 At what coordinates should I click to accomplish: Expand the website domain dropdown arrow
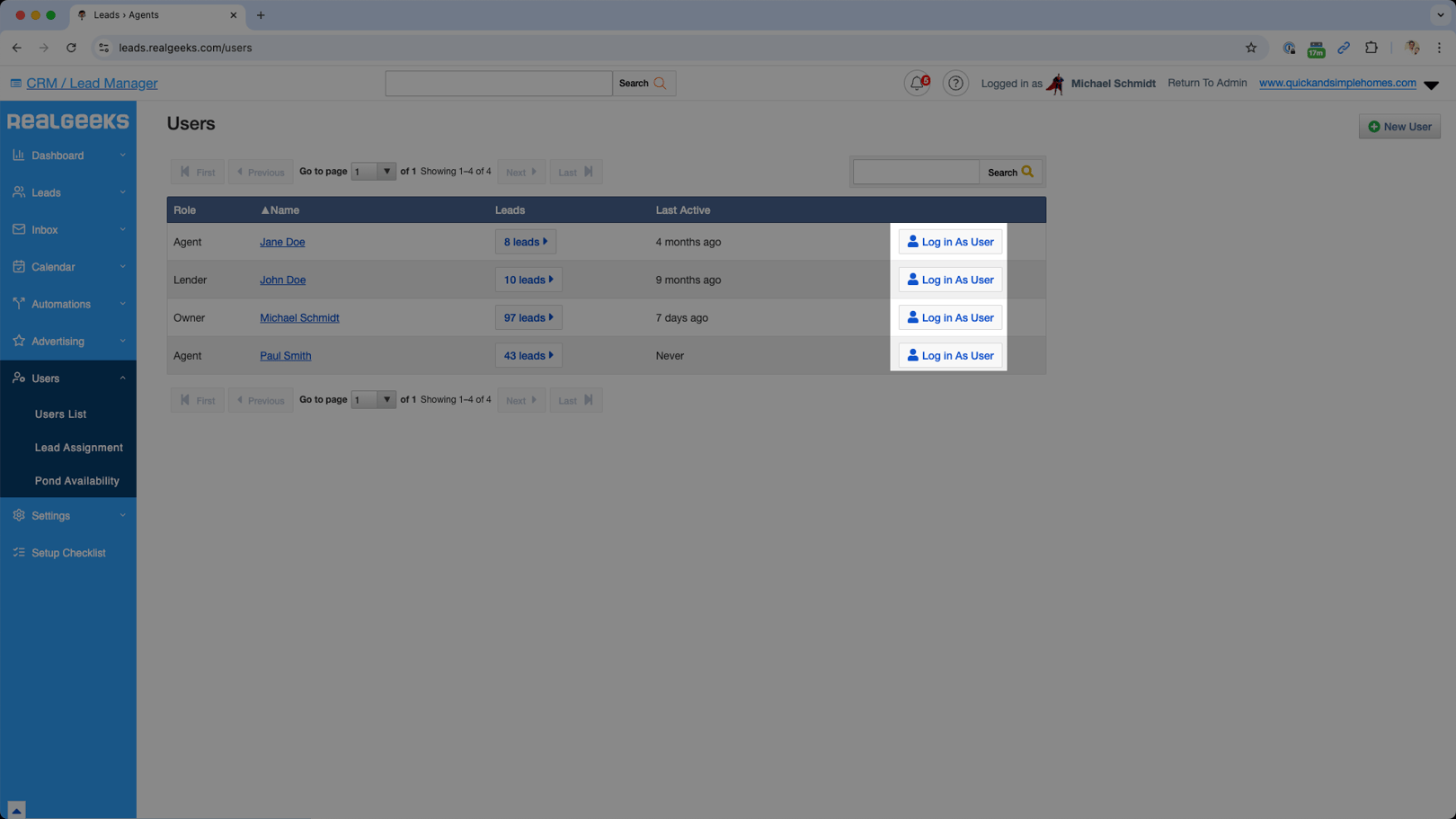pos(1431,85)
